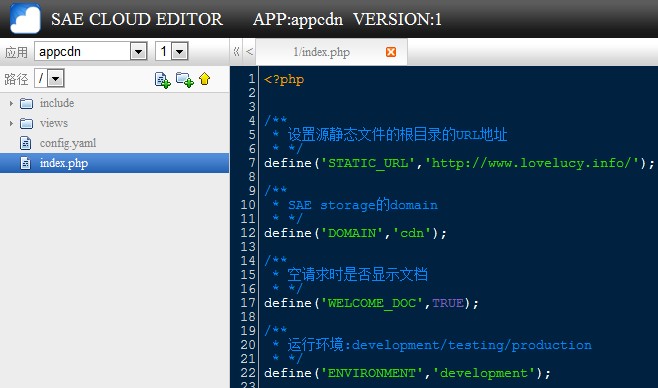Click the index.php file icon

[26, 163]
